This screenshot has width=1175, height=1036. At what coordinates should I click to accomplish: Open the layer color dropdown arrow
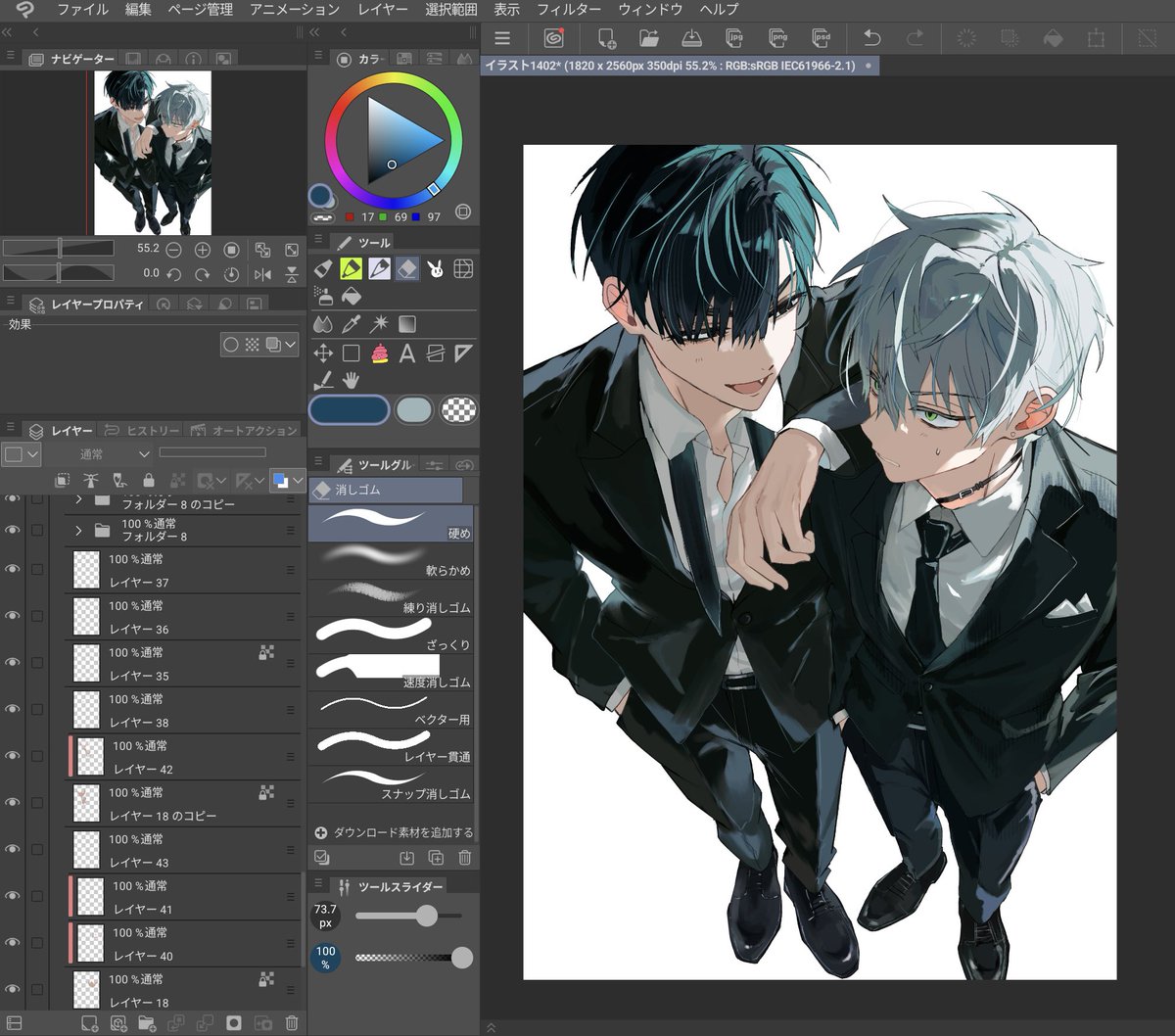297,481
